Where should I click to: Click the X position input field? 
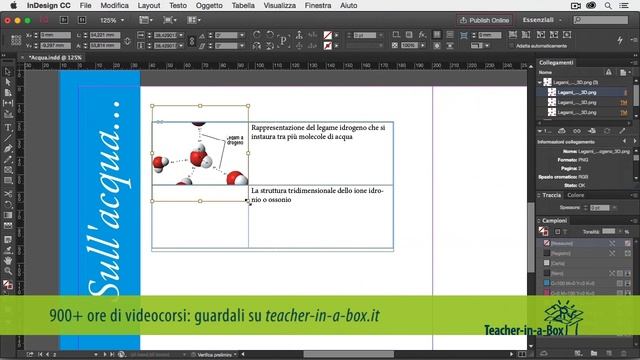(x=56, y=35)
